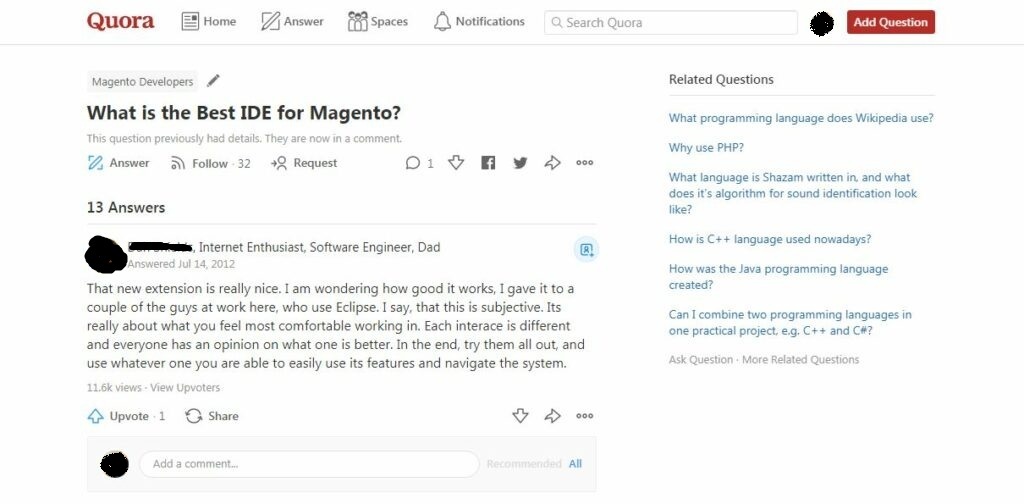
Task: Click the Add a comment box
Action: click(x=308, y=464)
